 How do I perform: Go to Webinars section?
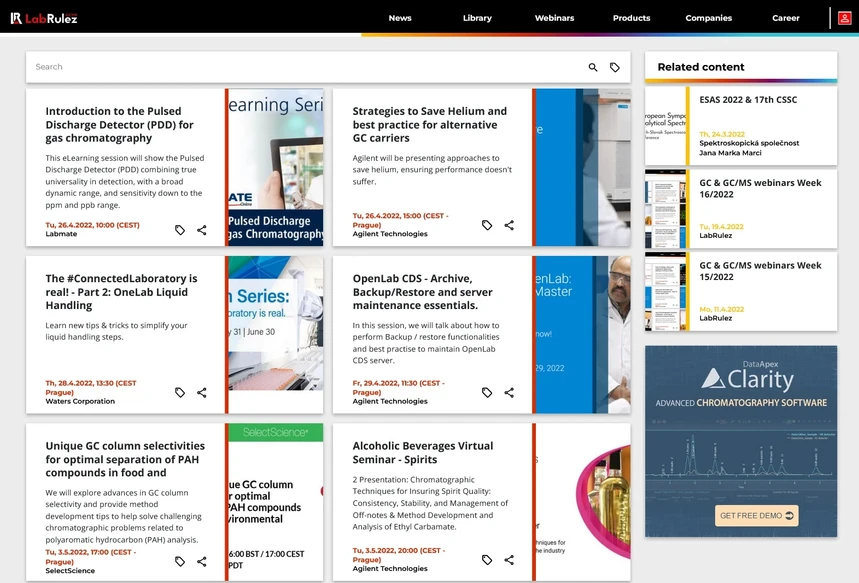(x=554, y=18)
